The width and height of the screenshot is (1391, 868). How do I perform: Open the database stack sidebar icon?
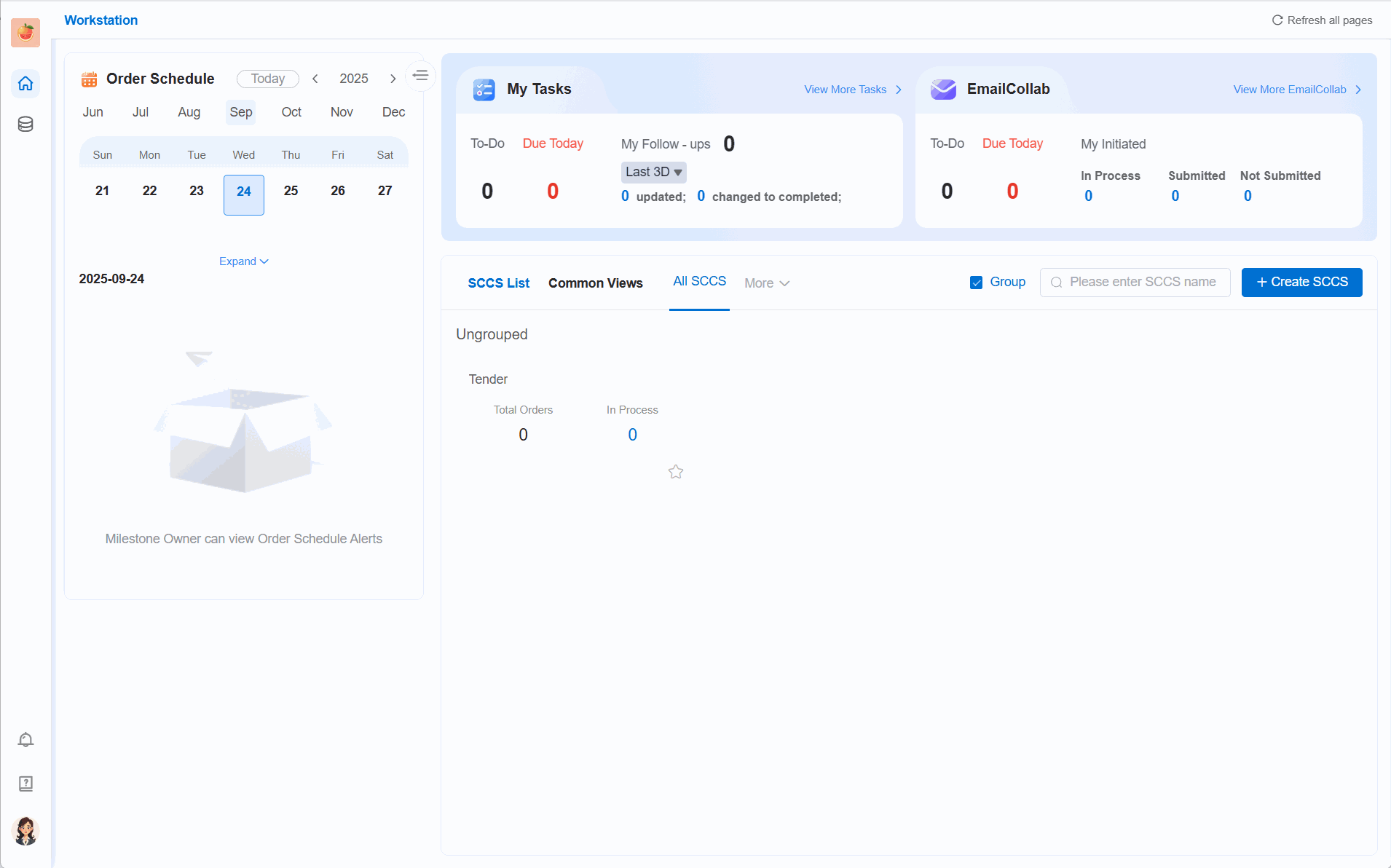click(25, 125)
